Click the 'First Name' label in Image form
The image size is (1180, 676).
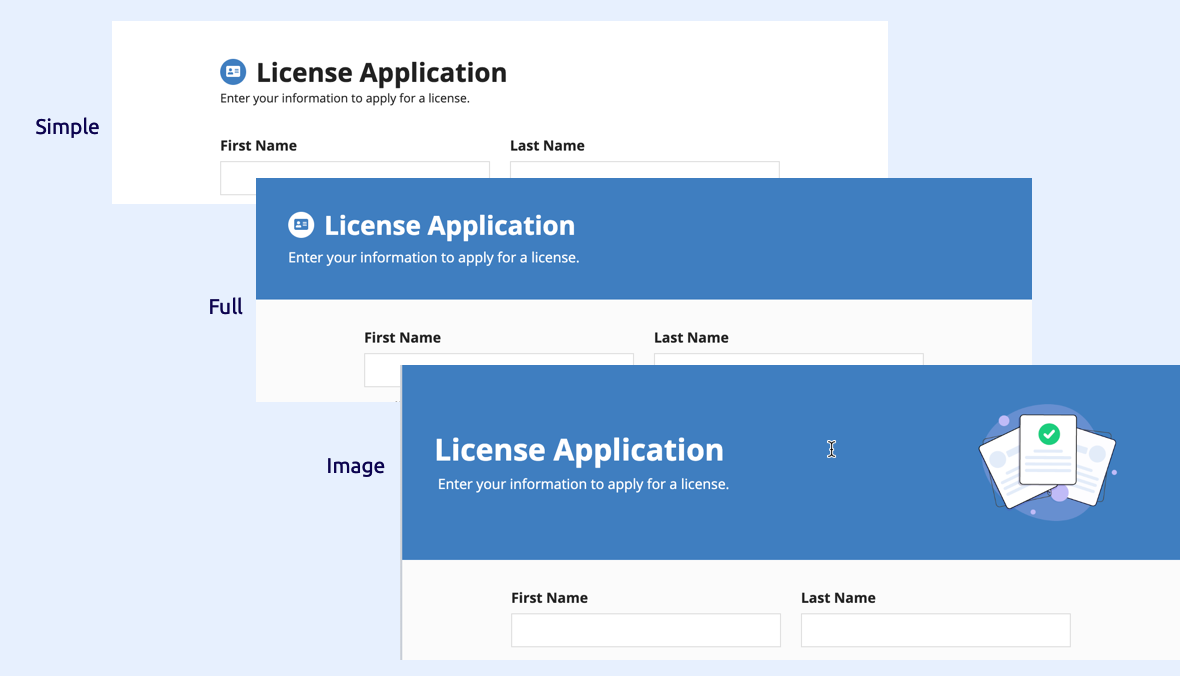549,598
